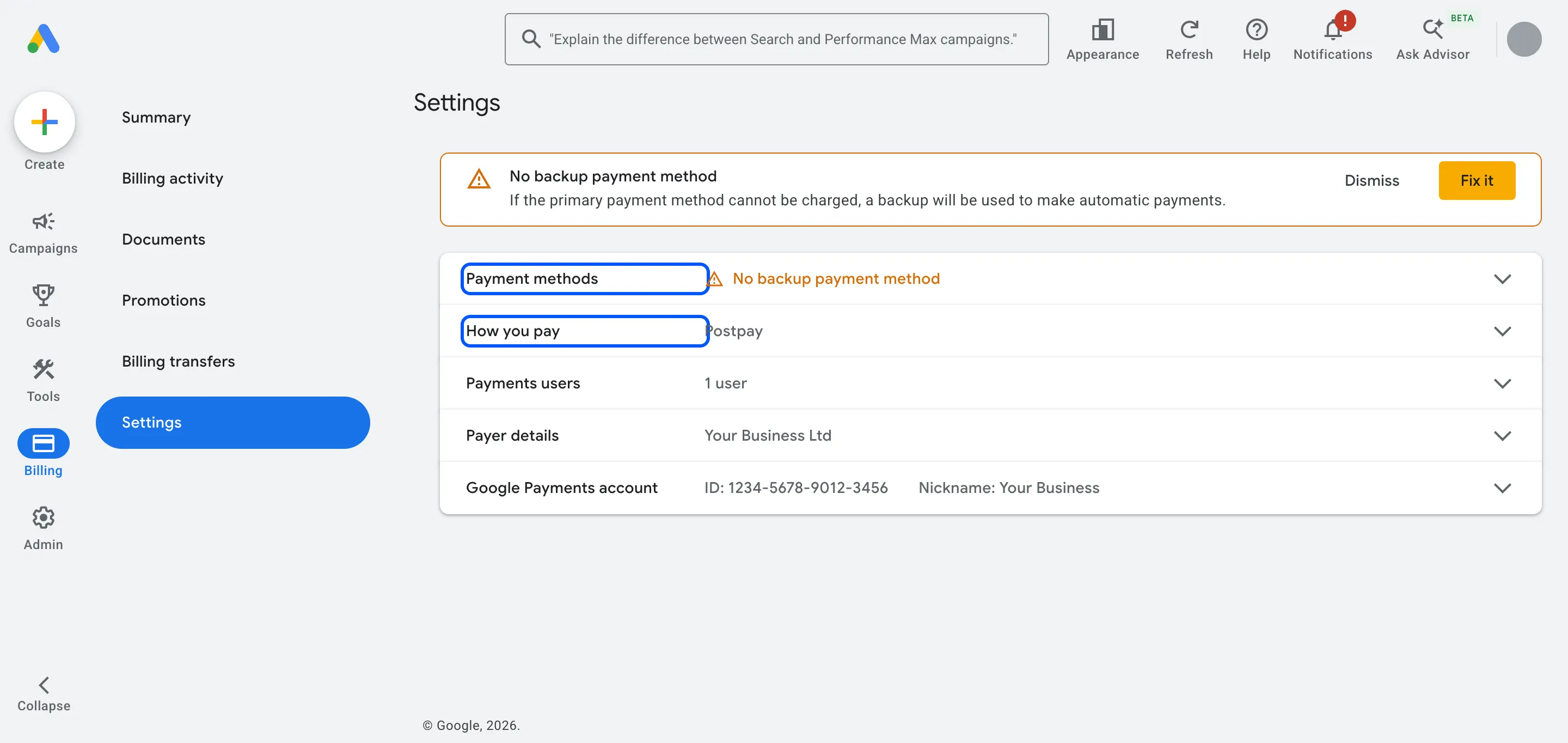This screenshot has width=1568, height=743.
Task: Select the Billing card icon
Action: coord(43,443)
